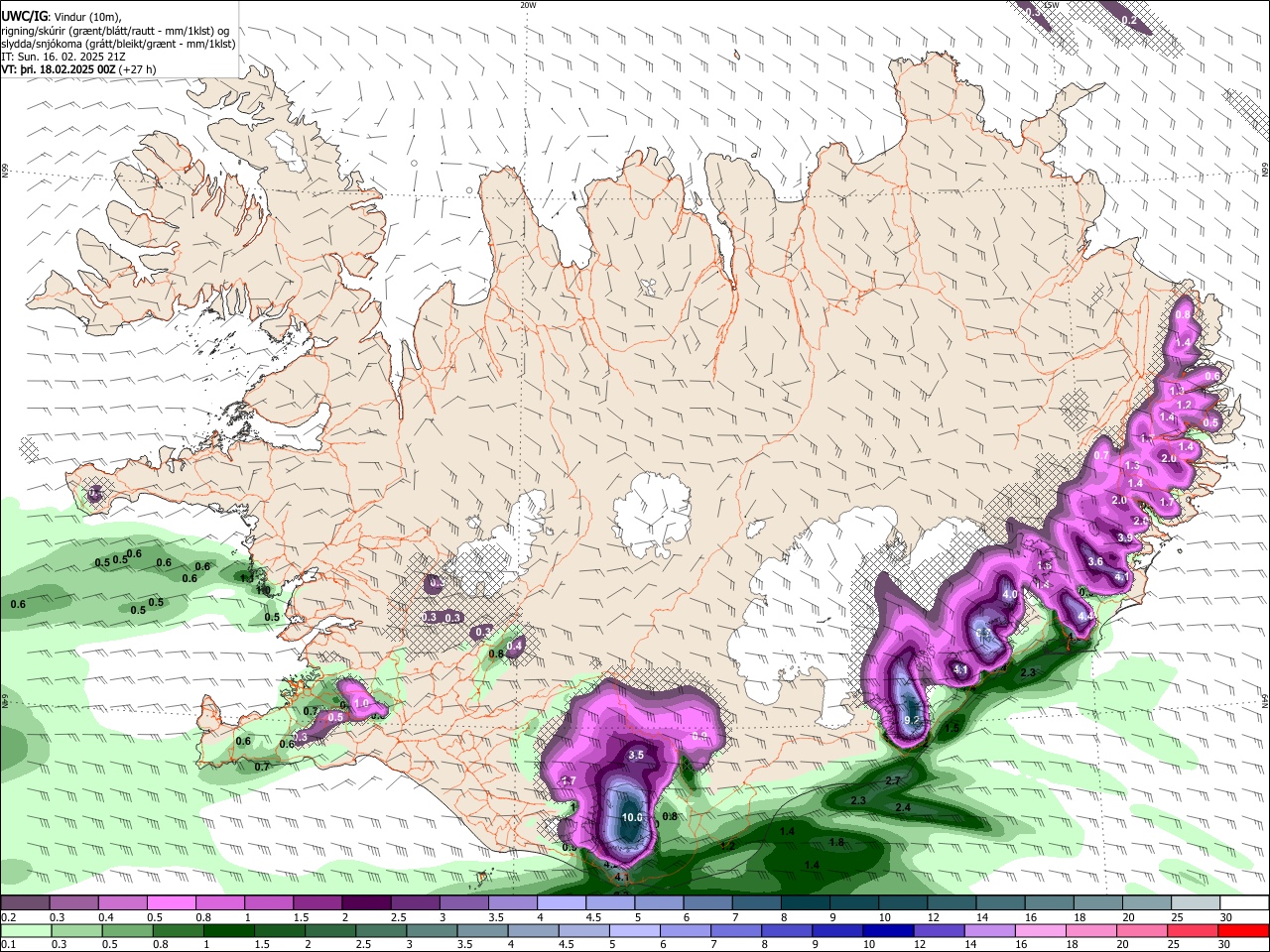Click the bright pink 0.5 swatch in the purple legend row
This screenshot has width=1270, height=952.
(171, 903)
